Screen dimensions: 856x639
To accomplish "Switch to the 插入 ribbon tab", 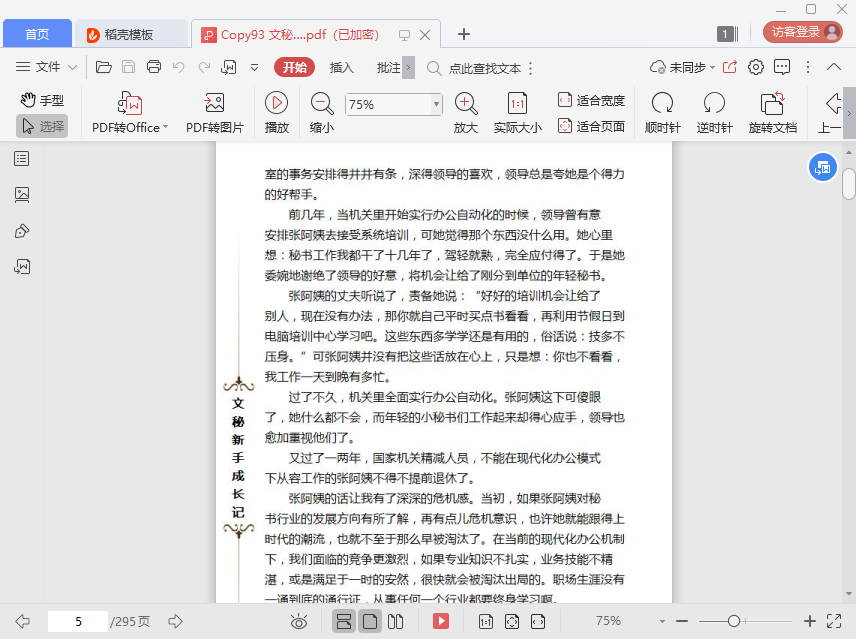I will pos(342,67).
